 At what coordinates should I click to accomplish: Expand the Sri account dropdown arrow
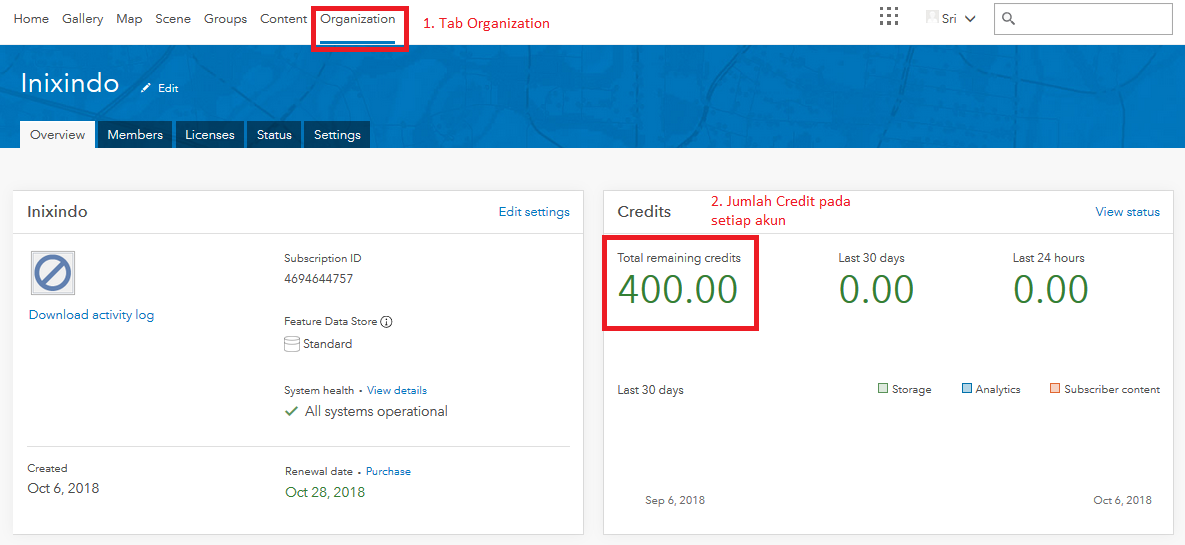970,19
